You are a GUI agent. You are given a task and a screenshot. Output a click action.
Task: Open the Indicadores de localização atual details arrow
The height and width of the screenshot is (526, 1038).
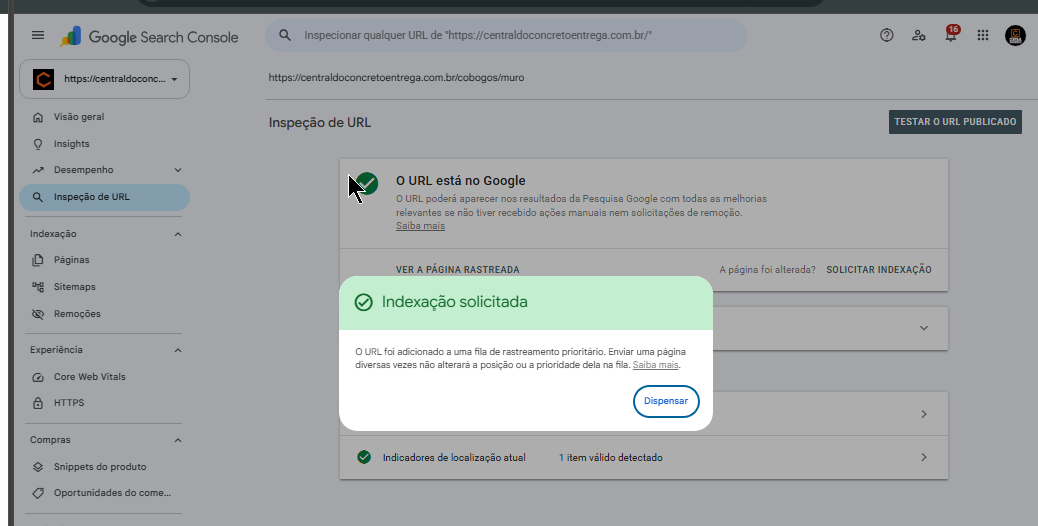[924, 457]
